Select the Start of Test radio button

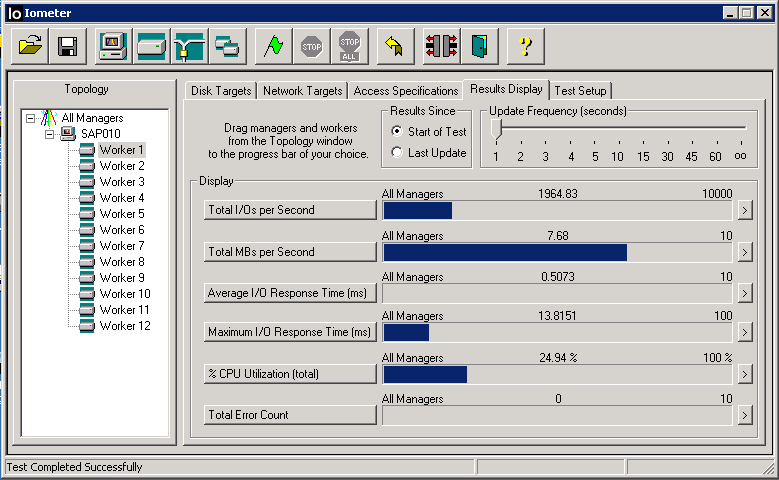pyautogui.click(x=396, y=131)
